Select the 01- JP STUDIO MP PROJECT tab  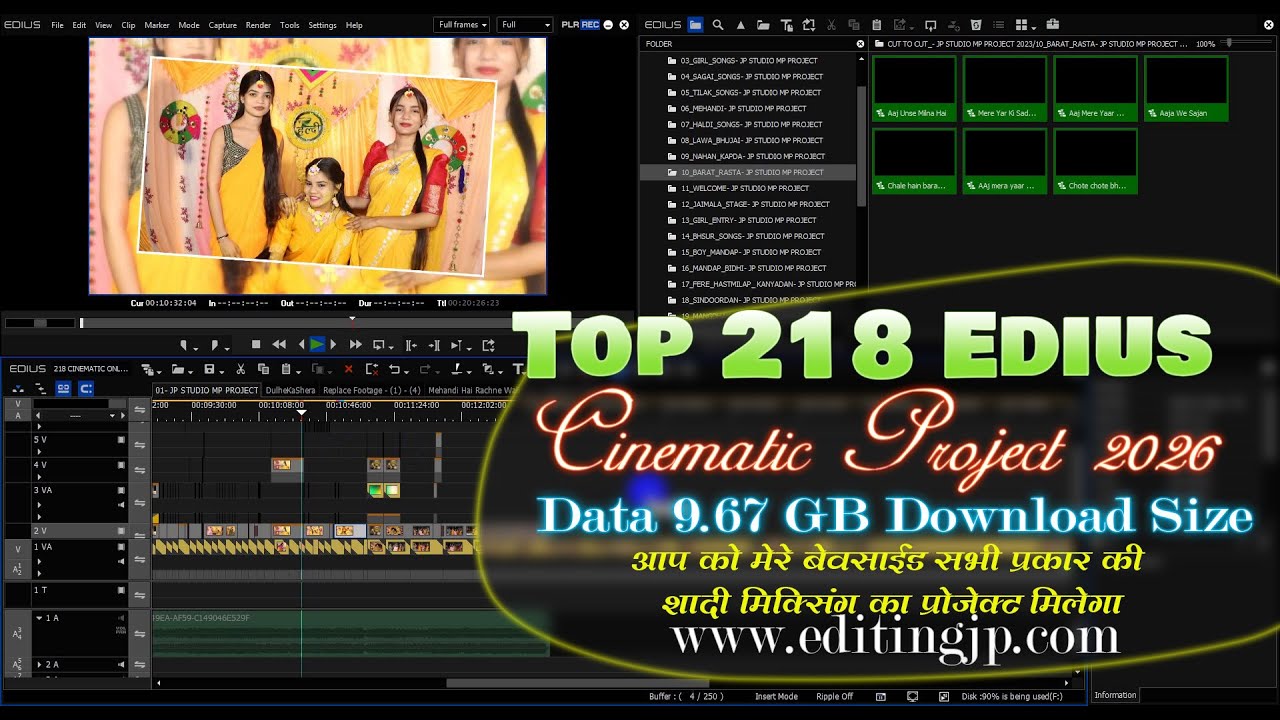pyautogui.click(x=207, y=390)
